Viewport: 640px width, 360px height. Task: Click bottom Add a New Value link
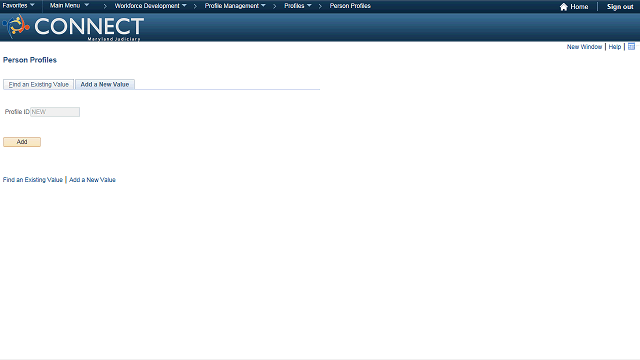(92, 180)
